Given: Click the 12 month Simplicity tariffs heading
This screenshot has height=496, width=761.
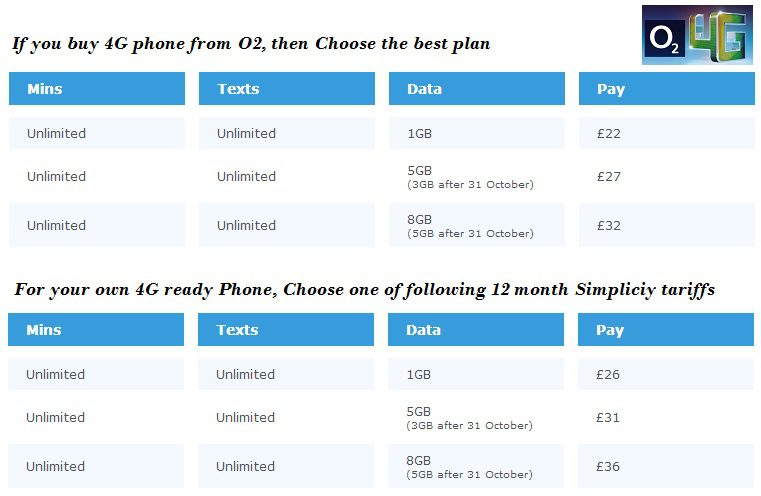Looking at the screenshot, I should tap(364, 290).
